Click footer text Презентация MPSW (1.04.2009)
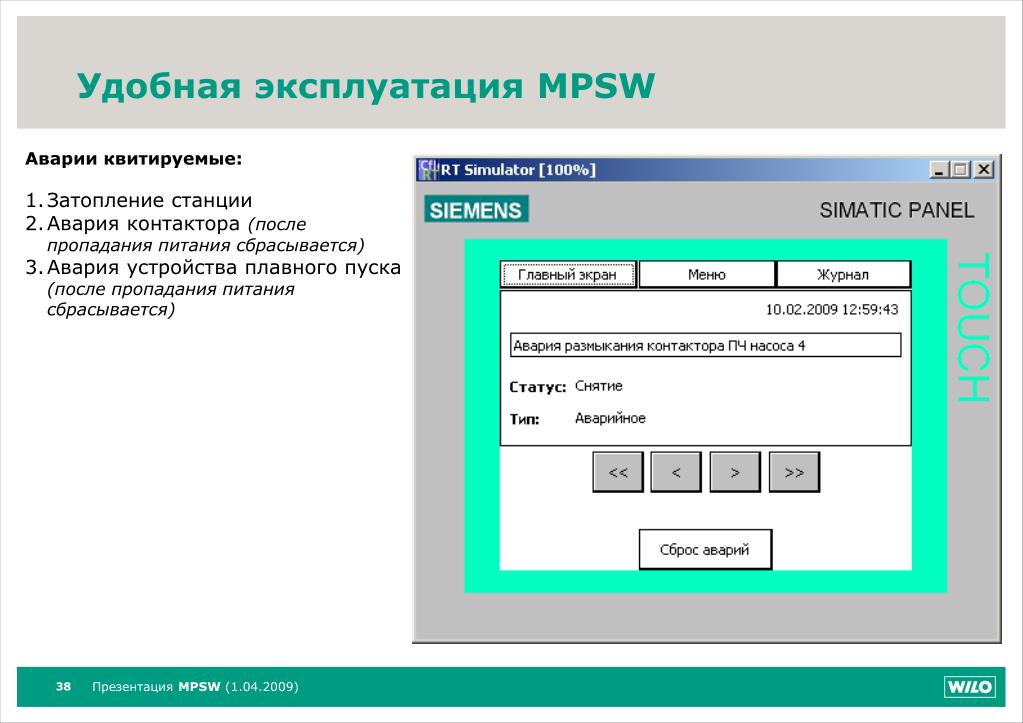The image size is (1023, 723). pyautogui.click(x=195, y=686)
